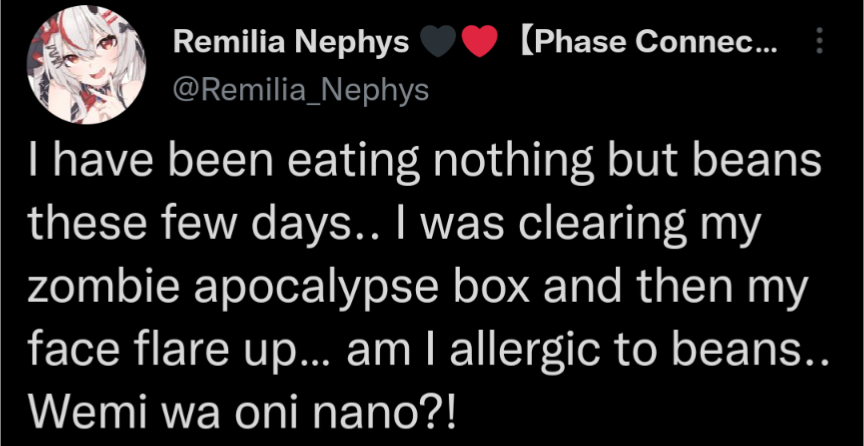
Task: Click the black heart emoji in the name
Action: (439, 42)
